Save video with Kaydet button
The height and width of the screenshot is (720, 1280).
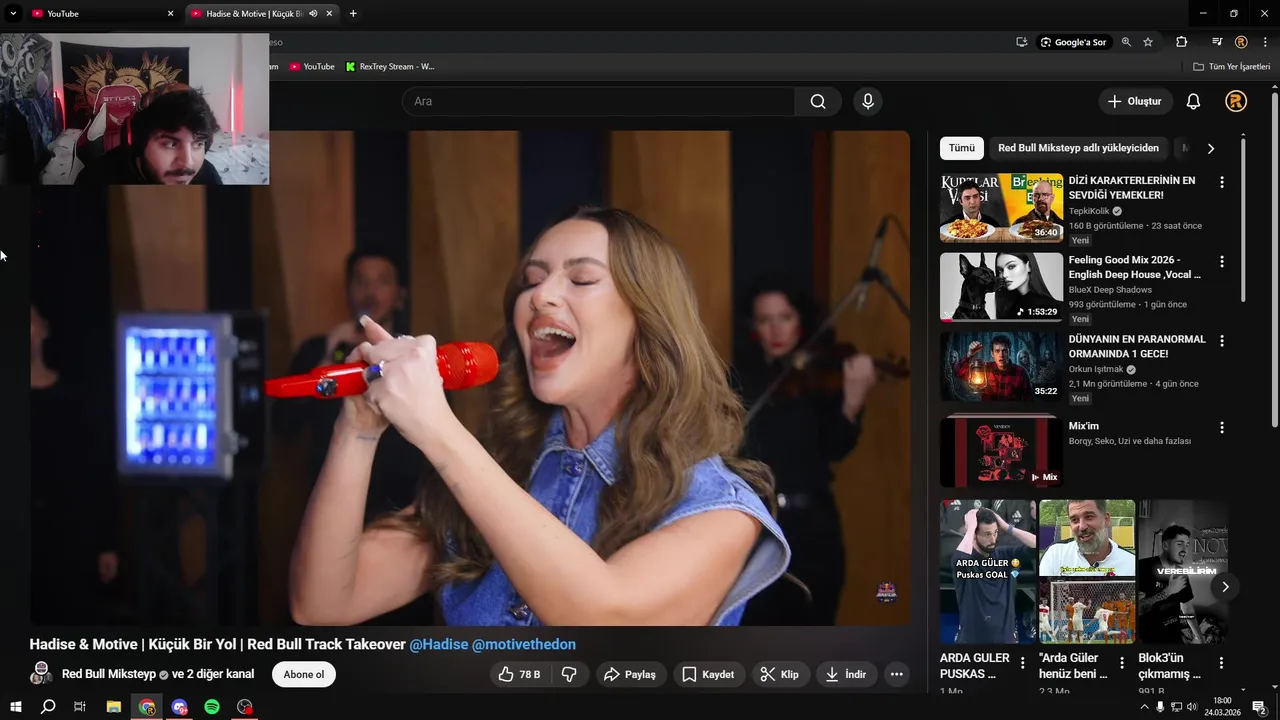(x=708, y=674)
